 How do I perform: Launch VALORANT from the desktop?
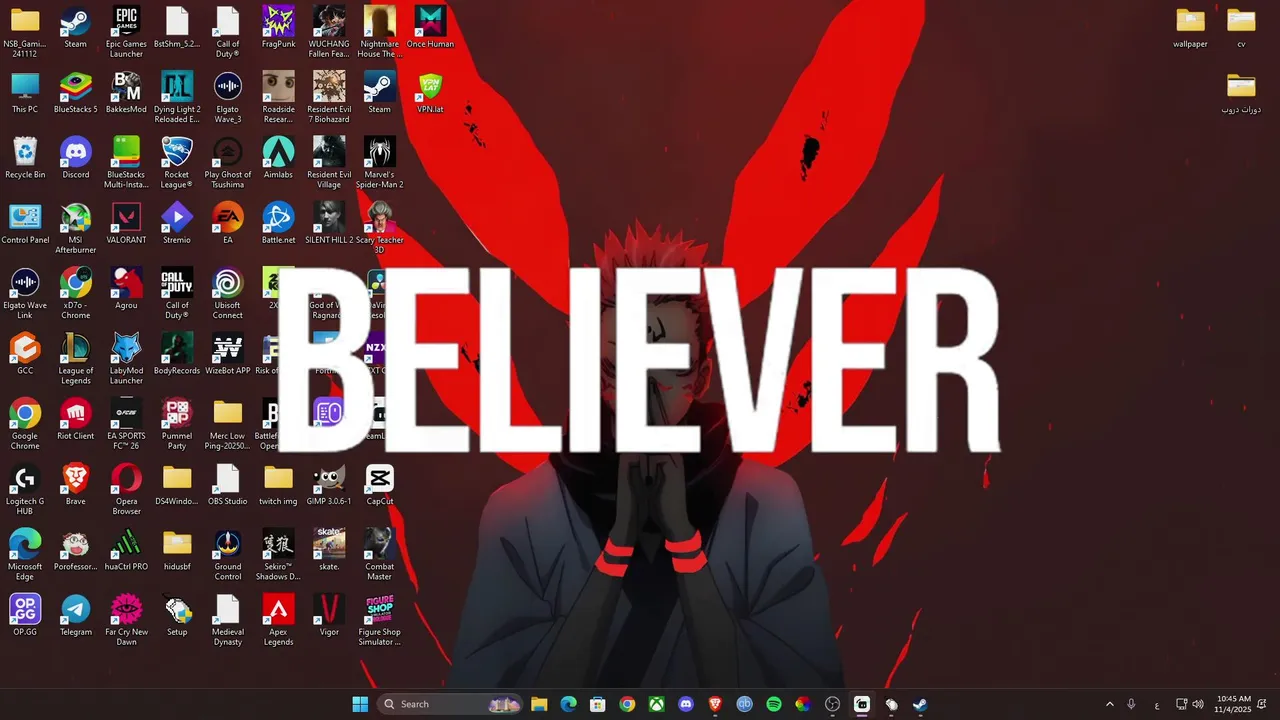pyautogui.click(x=126, y=223)
